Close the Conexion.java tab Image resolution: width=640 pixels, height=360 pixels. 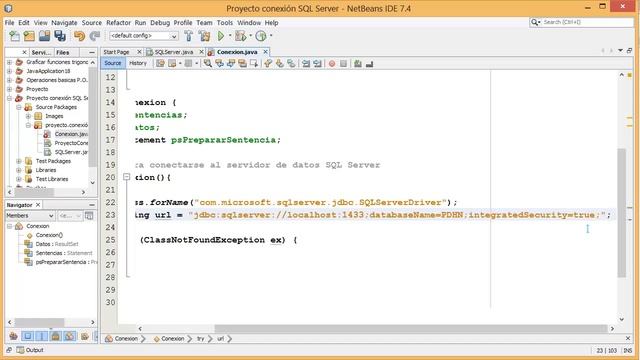pyautogui.click(x=265, y=52)
